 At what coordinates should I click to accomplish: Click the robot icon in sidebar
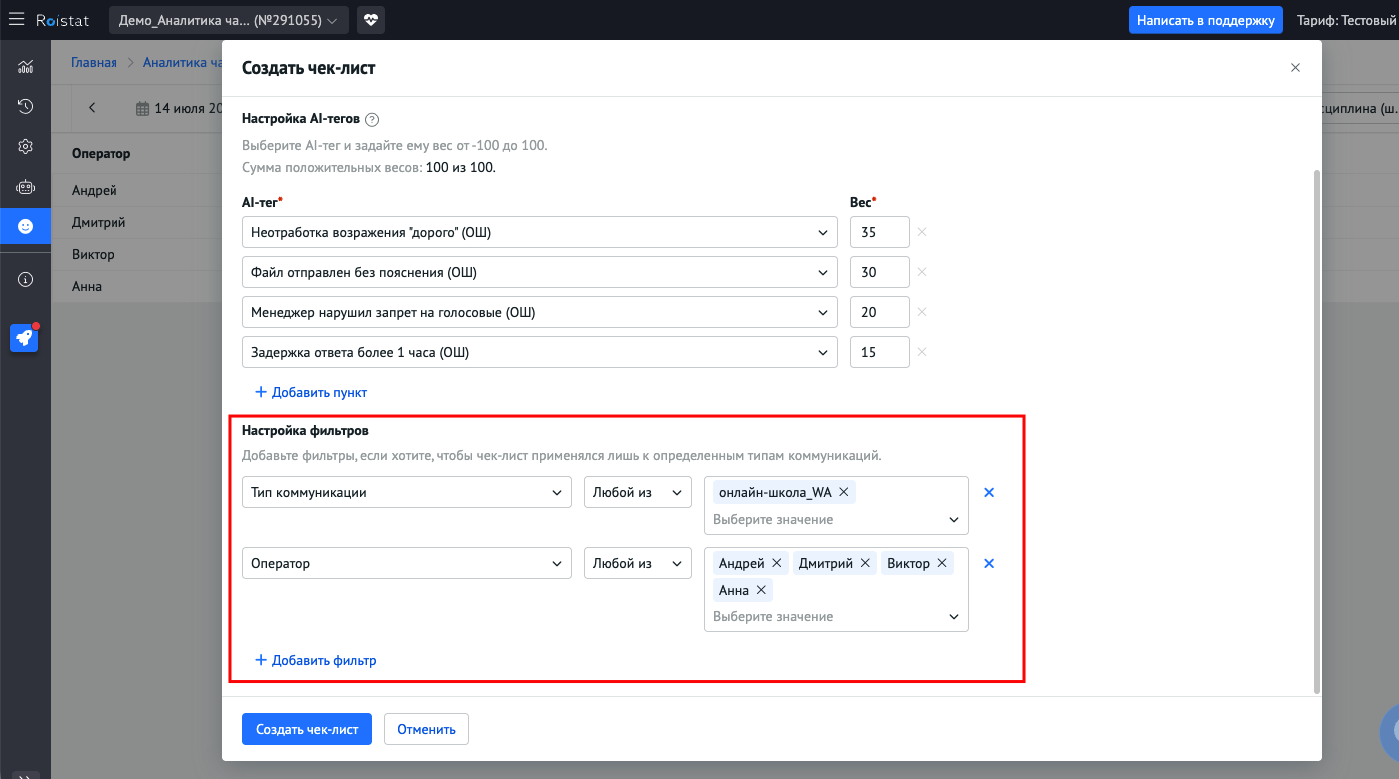pos(25,187)
